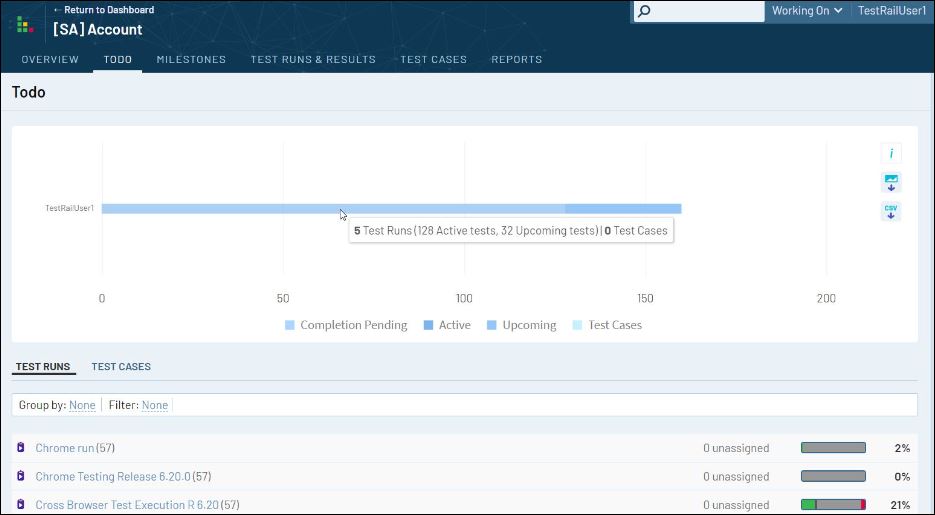Open the Chrome run link

[x=64, y=448]
